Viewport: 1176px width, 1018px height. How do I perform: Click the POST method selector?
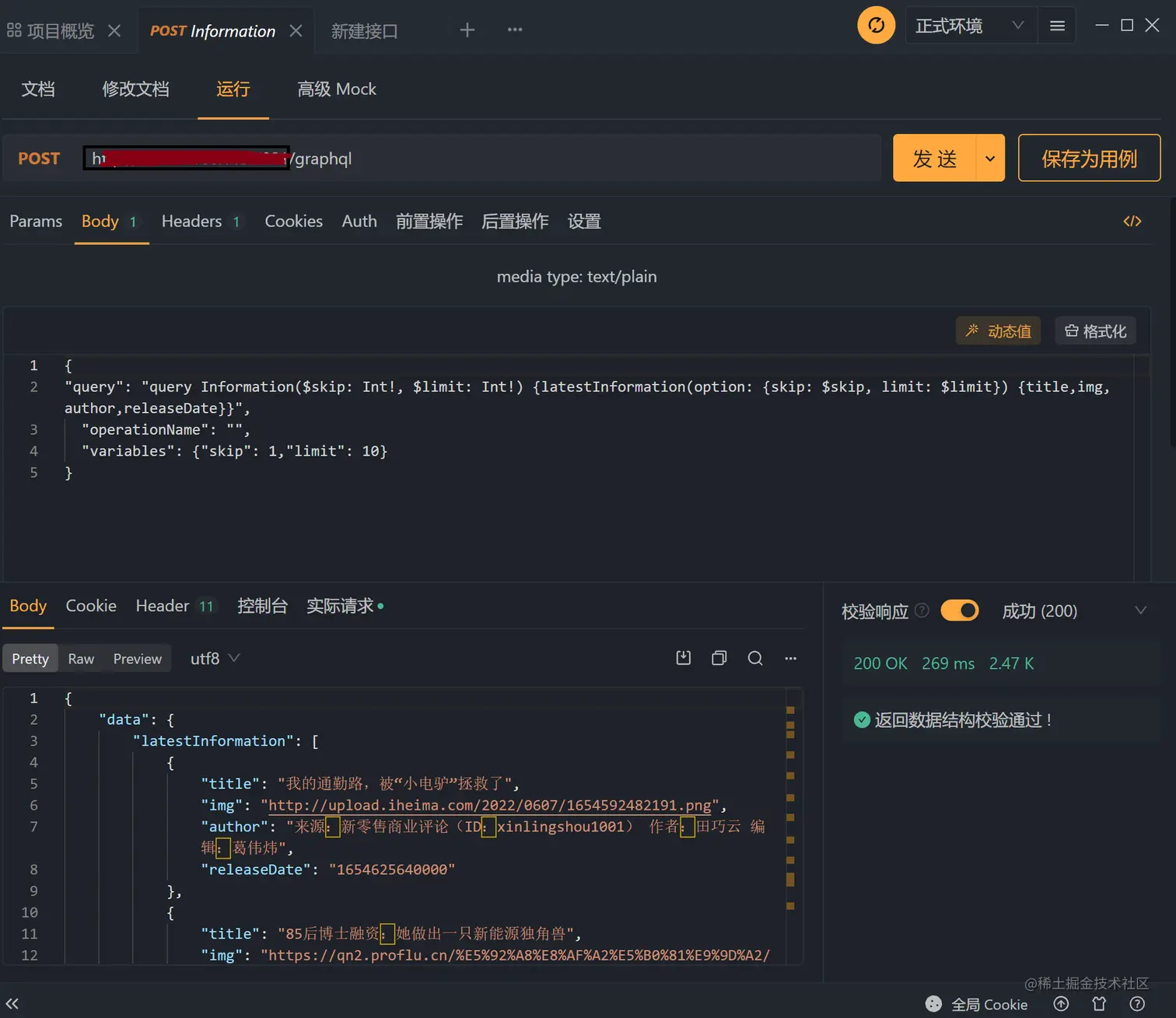pyautogui.click(x=39, y=159)
